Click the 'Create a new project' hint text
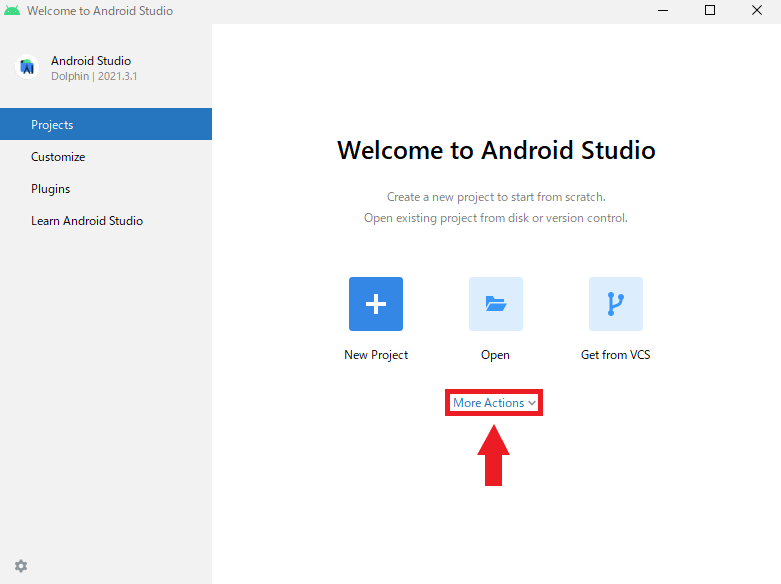This screenshot has height=584, width=781. click(x=496, y=197)
